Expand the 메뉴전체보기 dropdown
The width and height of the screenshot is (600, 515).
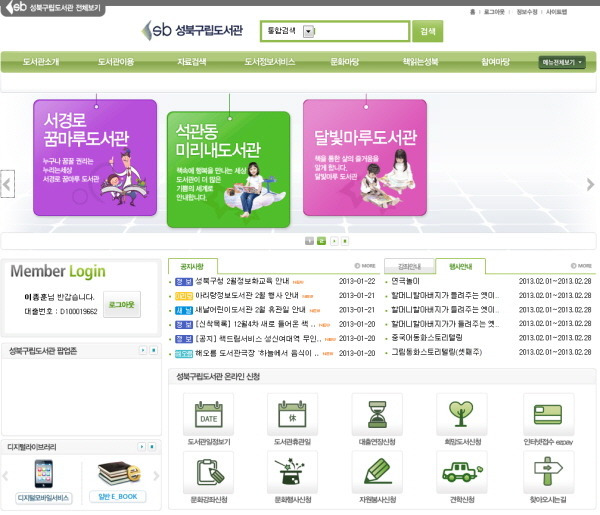[x=562, y=62]
